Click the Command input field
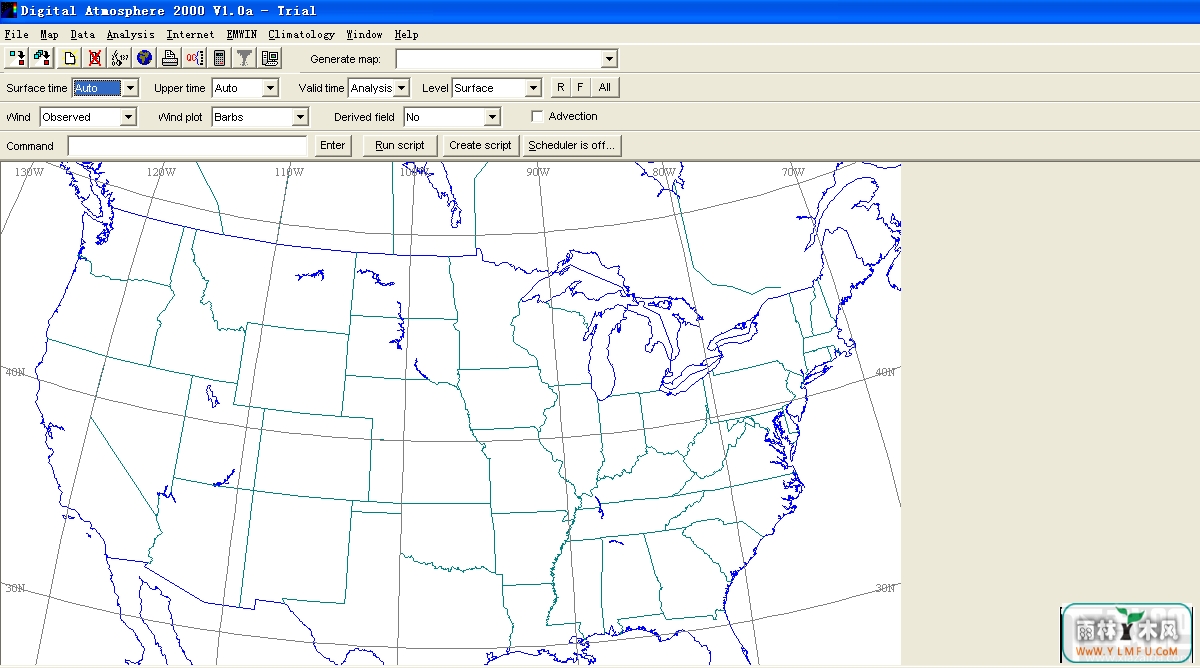 pyautogui.click(x=187, y=146)
